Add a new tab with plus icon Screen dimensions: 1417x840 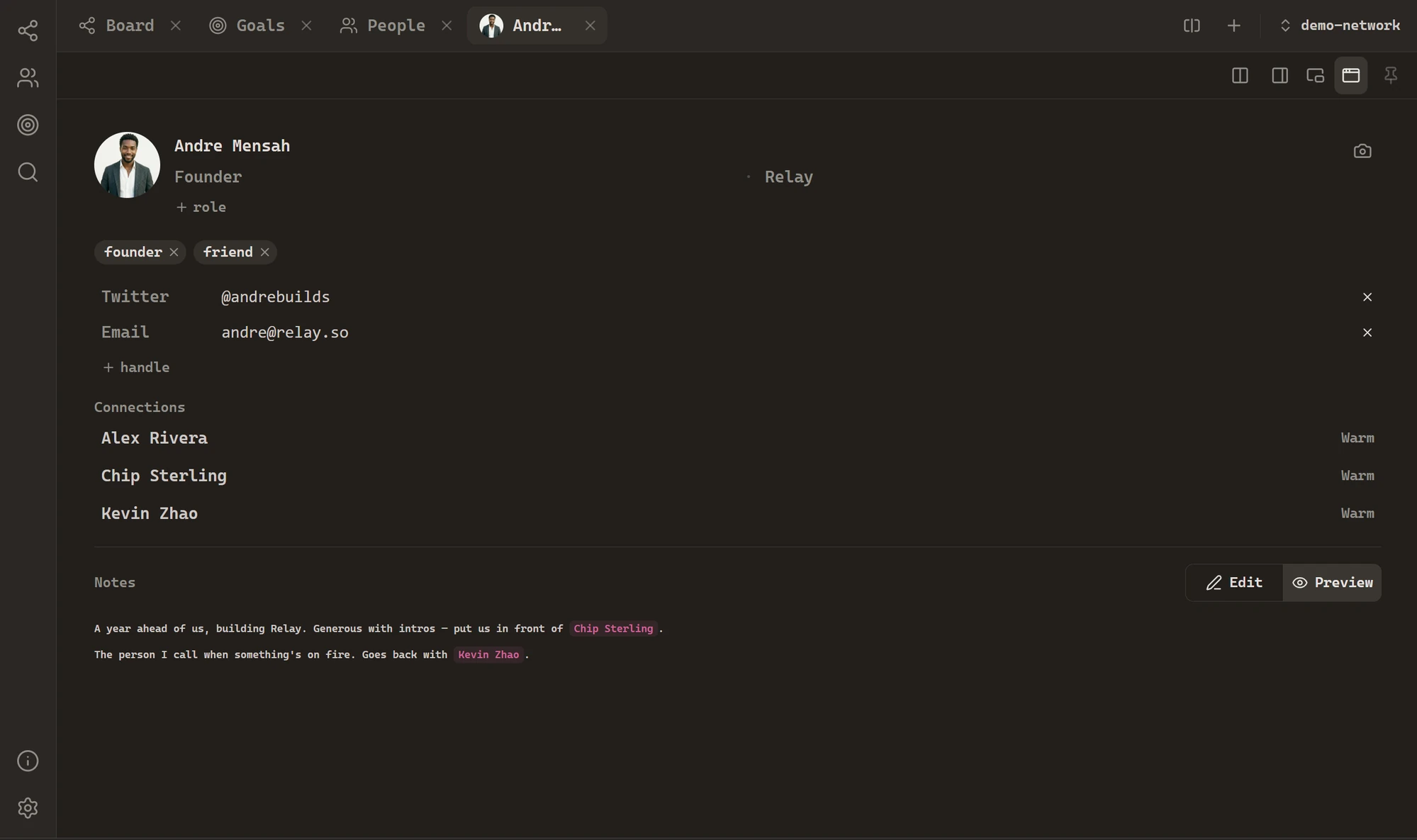(1233, 26)
